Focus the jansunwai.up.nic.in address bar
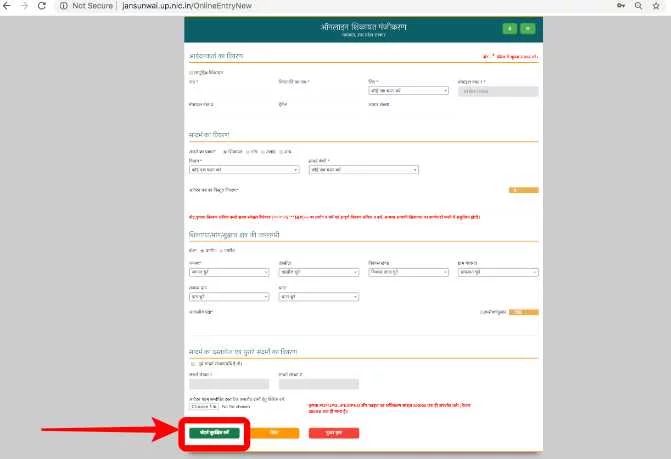The width and height of the screenshot is (671, 459). point(187,6)
